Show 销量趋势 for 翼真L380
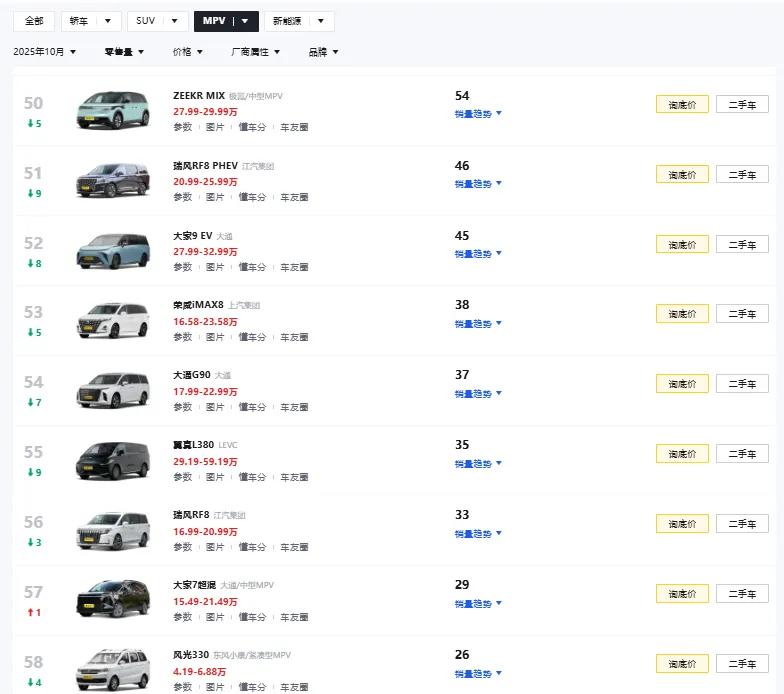Viewport: 784px width, 694px height. [478, 463]
